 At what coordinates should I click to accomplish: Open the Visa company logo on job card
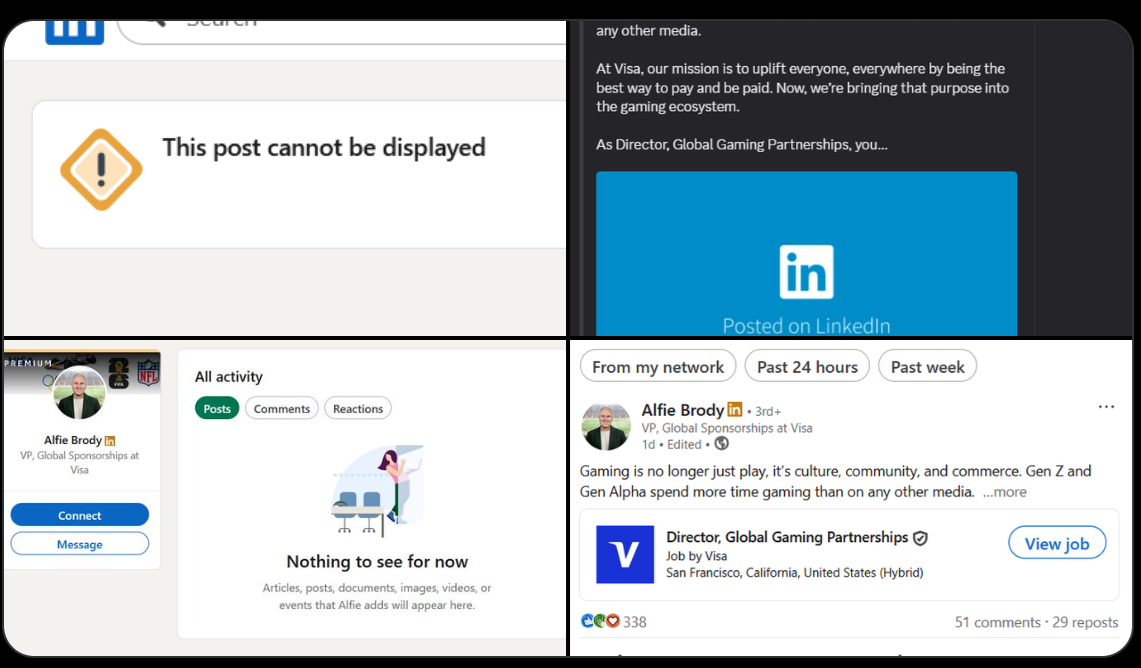tap(625, 554)
